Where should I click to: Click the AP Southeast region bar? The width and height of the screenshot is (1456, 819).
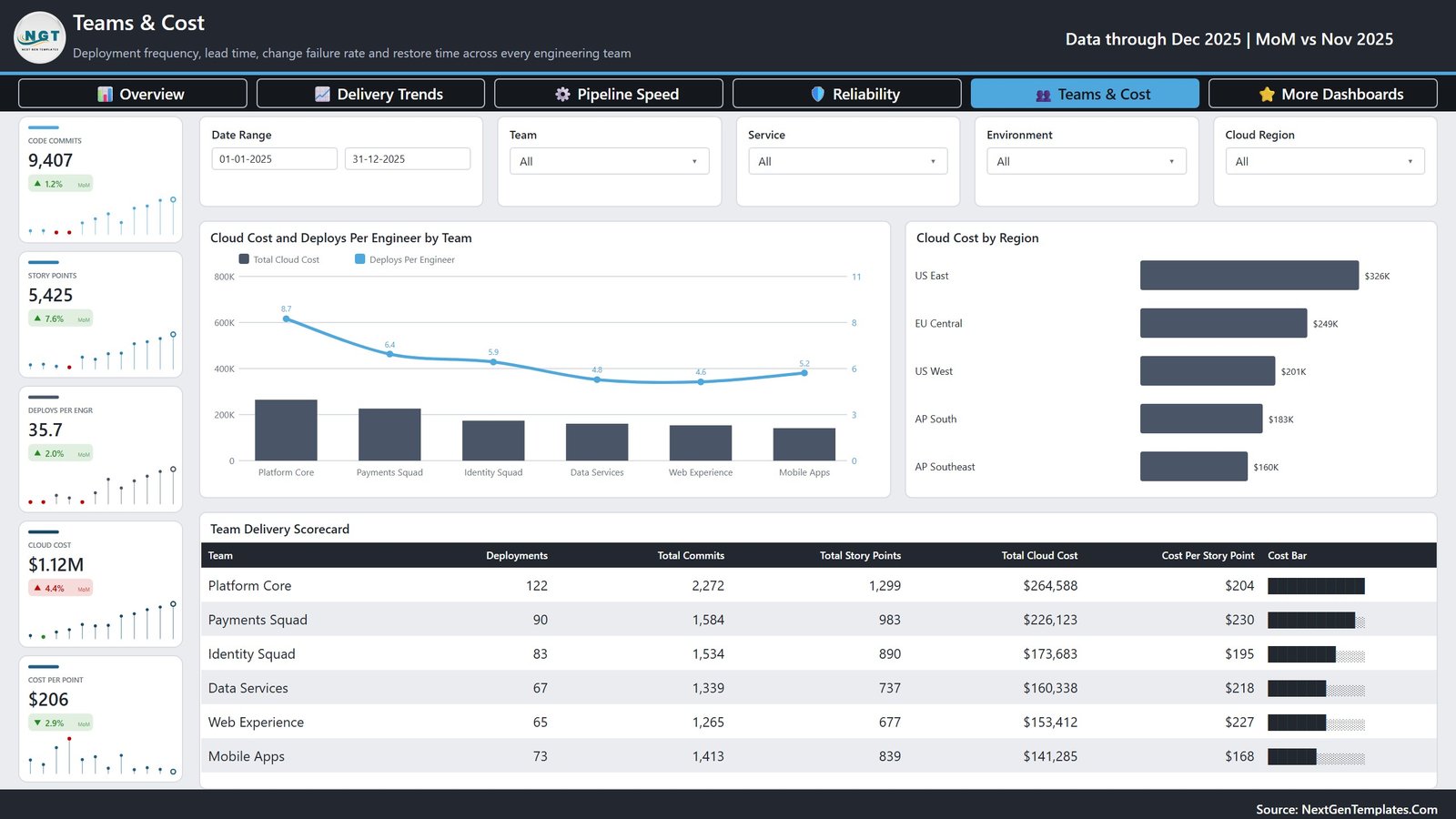[x=1194, y=467]
